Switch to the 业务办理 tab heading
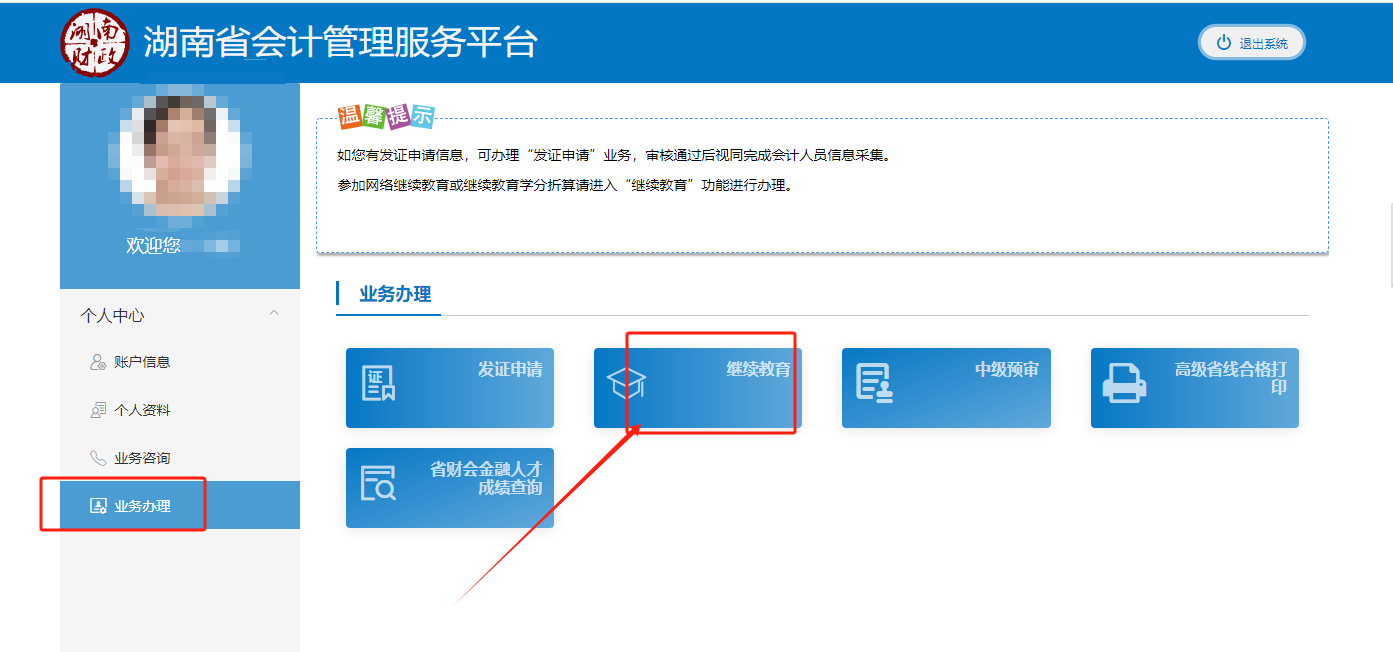 pyautogui.click(x=395, y=294)
